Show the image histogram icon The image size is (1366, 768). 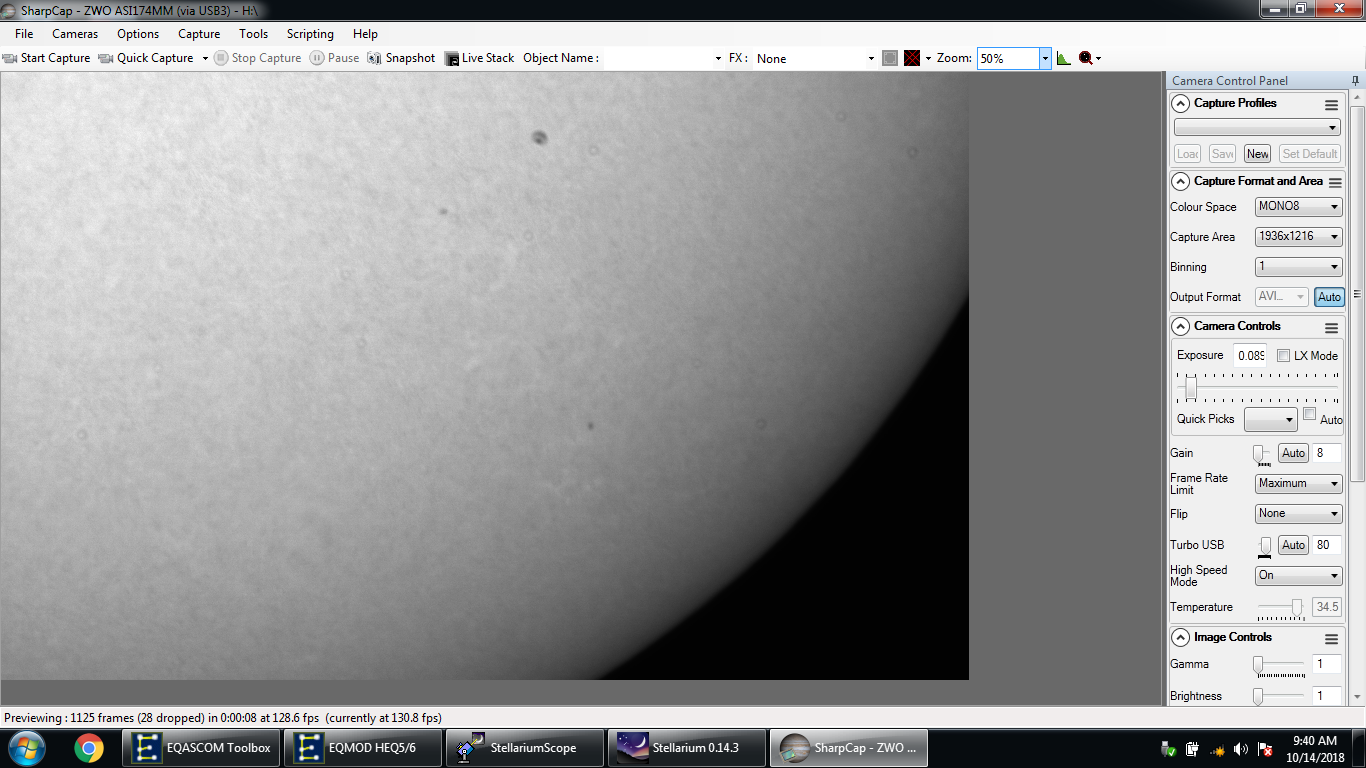(1063, 58)
